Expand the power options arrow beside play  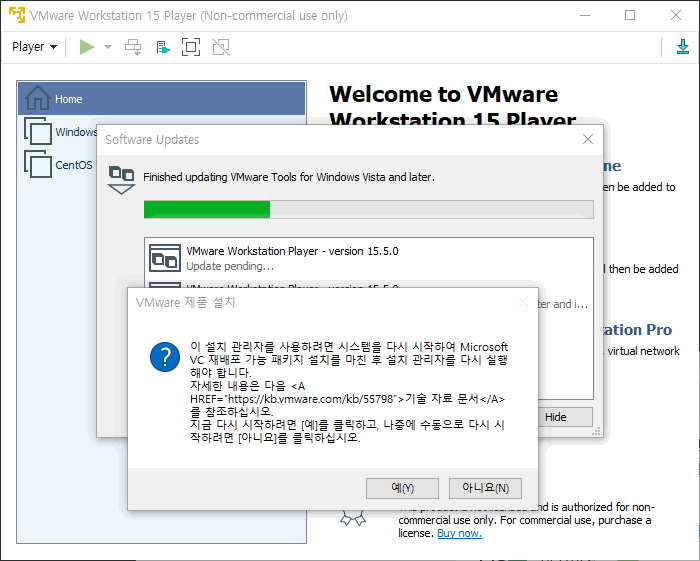tap(108, 47)
